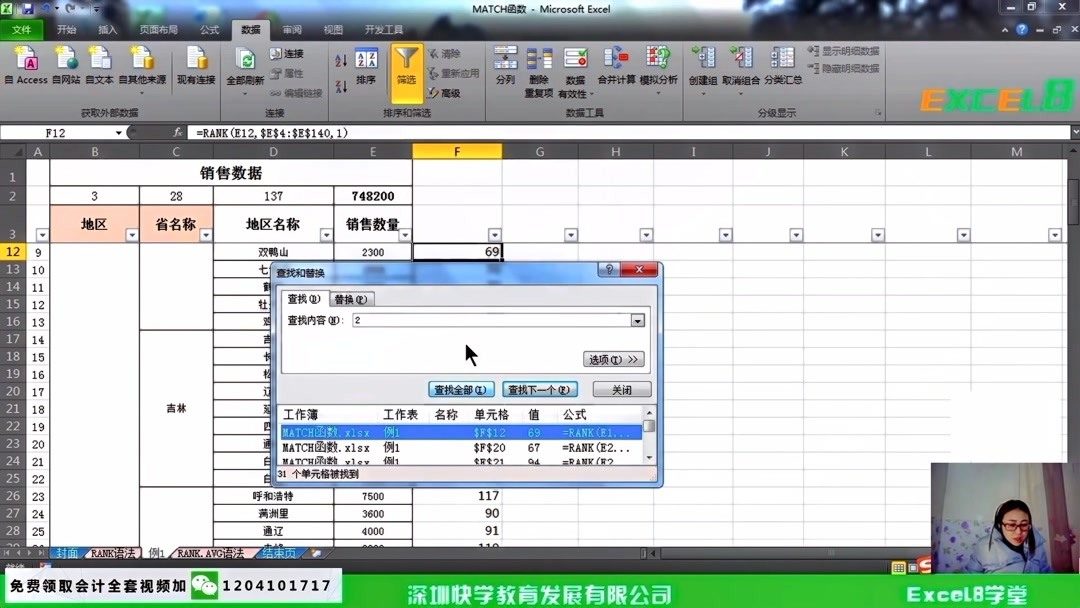Switch to the 替换 tab
The width and height of the screenshot is (1080, 608).
(351, 298)
